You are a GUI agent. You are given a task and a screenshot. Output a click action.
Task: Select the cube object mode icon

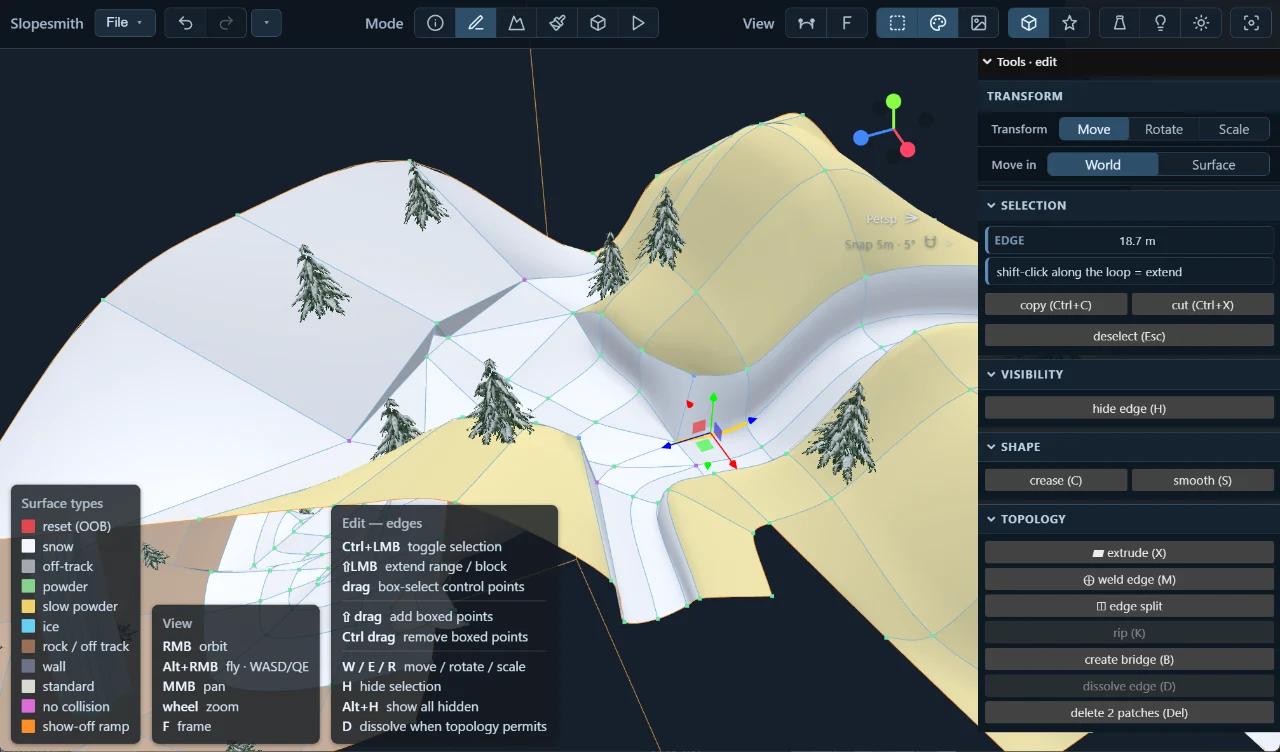598,23
